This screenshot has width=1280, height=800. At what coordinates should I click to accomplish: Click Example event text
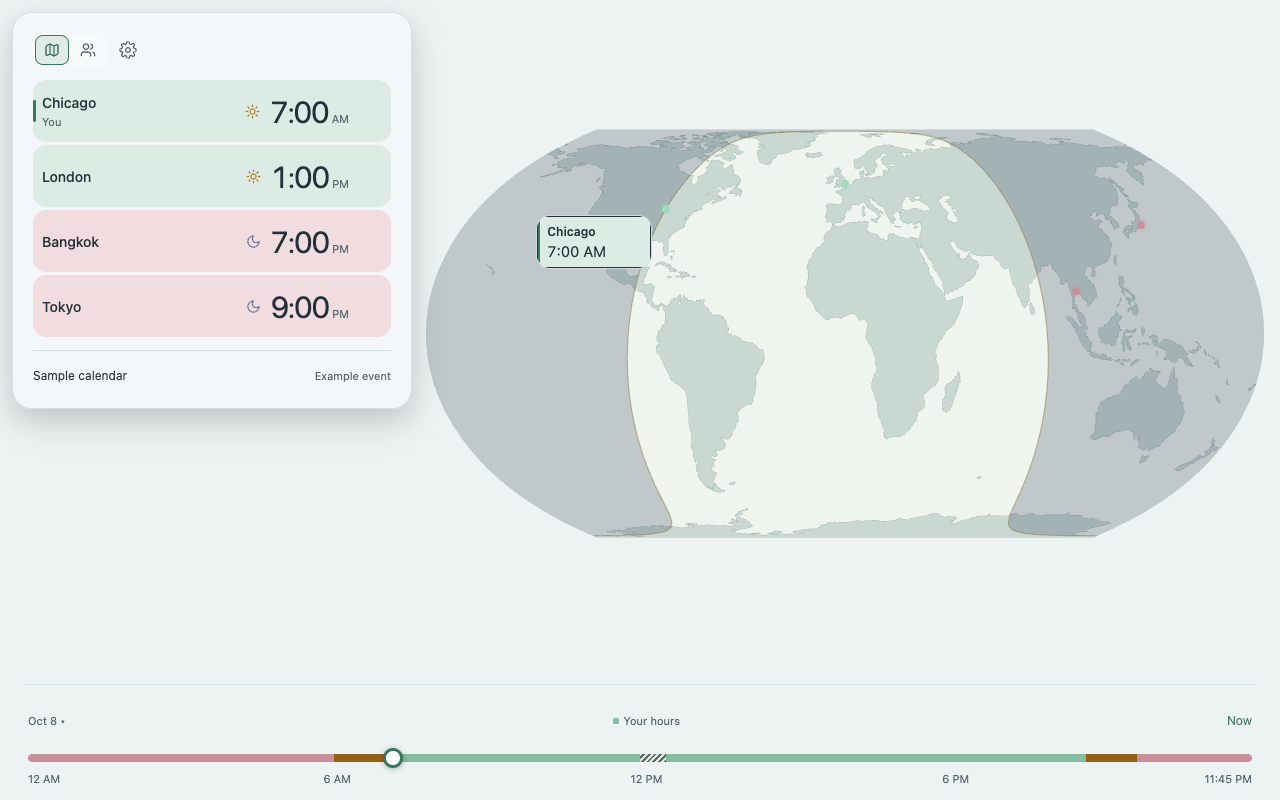[353, 376]
